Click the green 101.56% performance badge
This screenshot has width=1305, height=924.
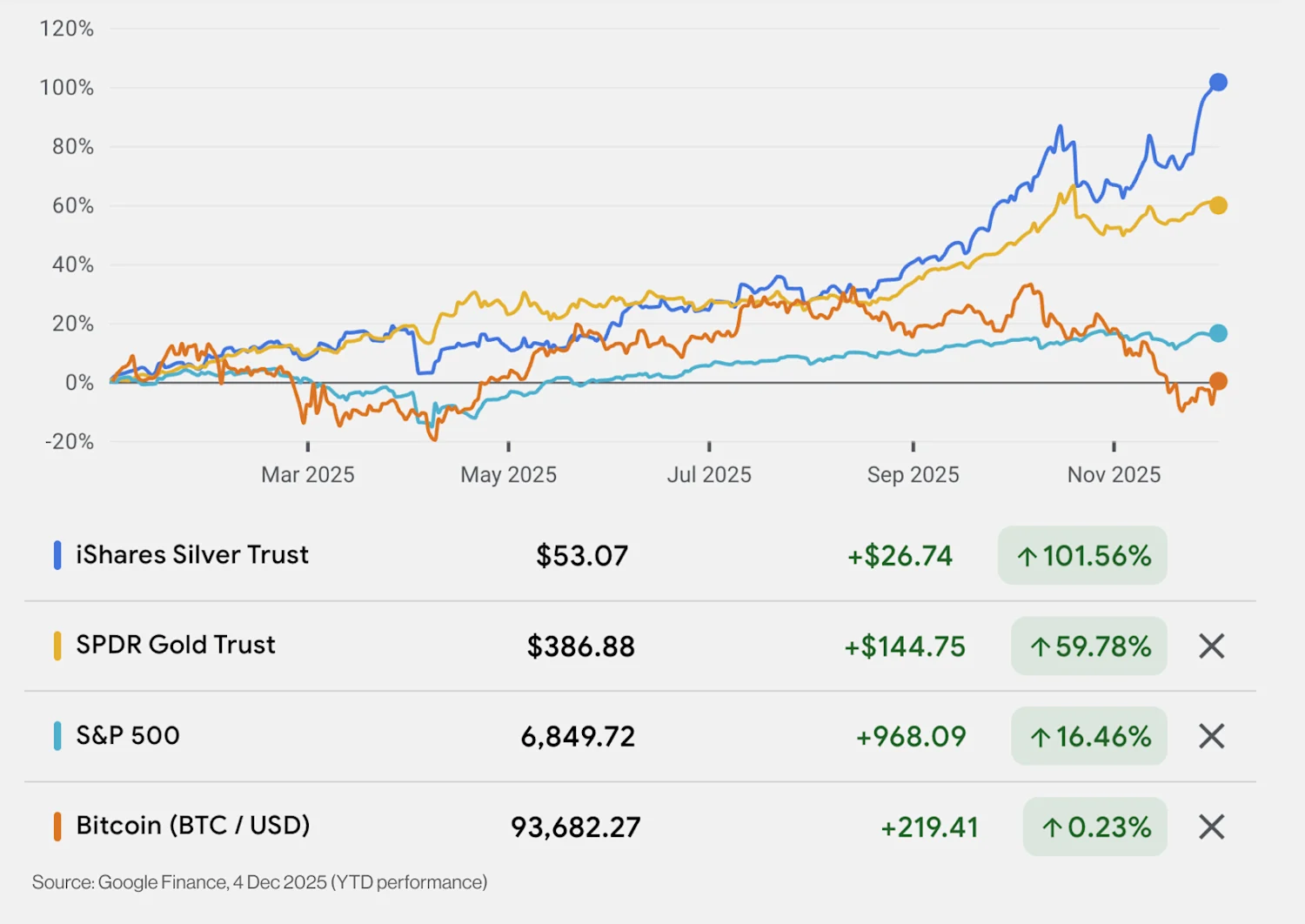click(x=1082, y=555)
